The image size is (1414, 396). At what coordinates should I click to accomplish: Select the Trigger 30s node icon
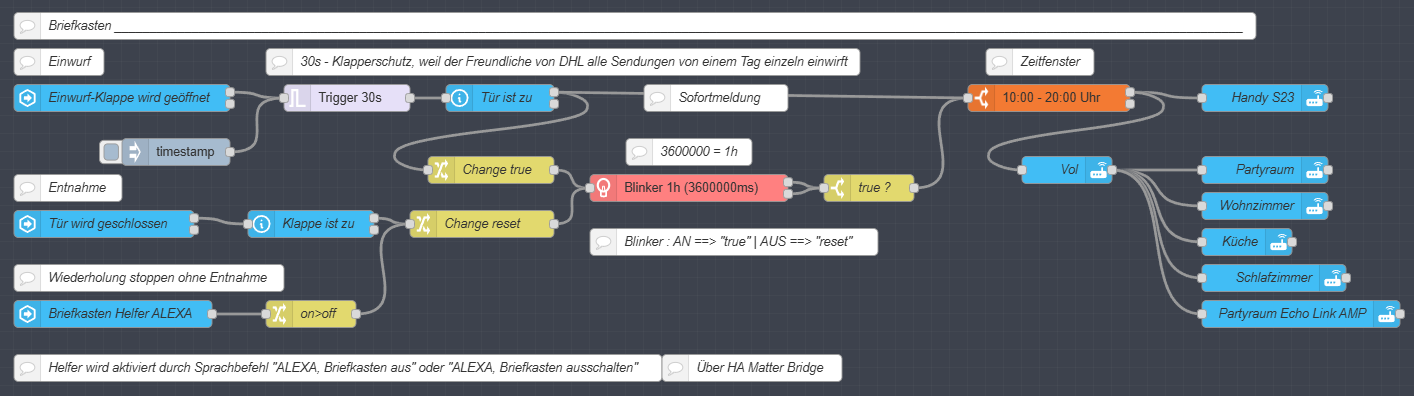(298, 98)
